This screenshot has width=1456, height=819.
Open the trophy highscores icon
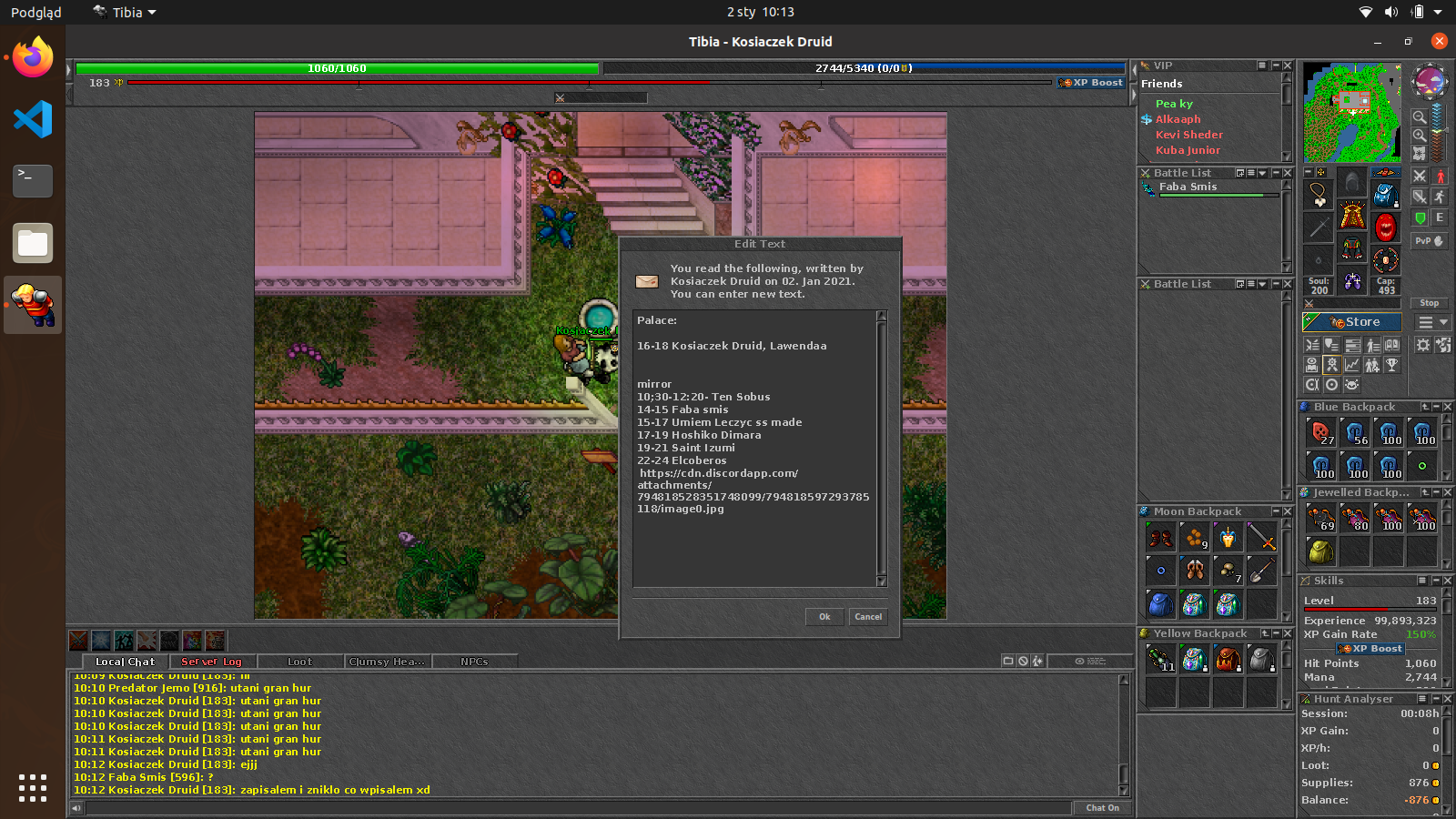pyautogui.click(x=1391, y=364)
